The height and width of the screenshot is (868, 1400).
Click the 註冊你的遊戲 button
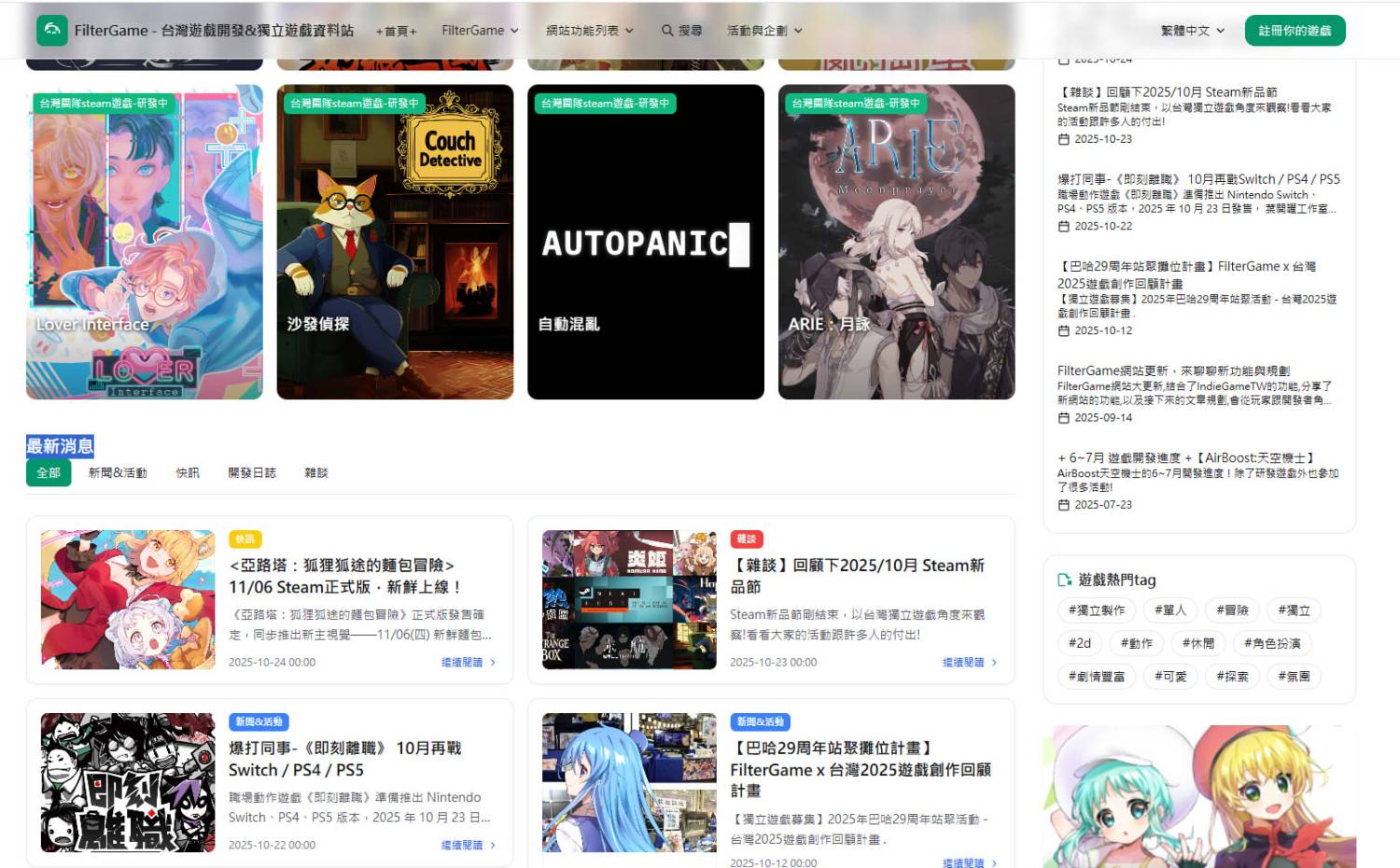(1295, 31)
